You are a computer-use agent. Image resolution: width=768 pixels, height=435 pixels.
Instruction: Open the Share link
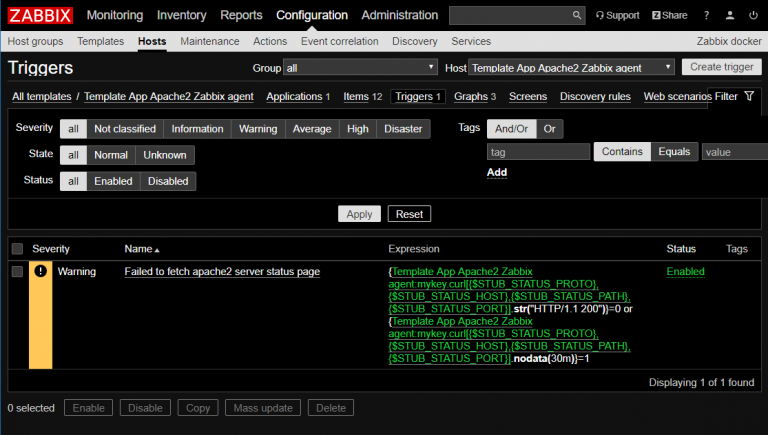point(670,15)
